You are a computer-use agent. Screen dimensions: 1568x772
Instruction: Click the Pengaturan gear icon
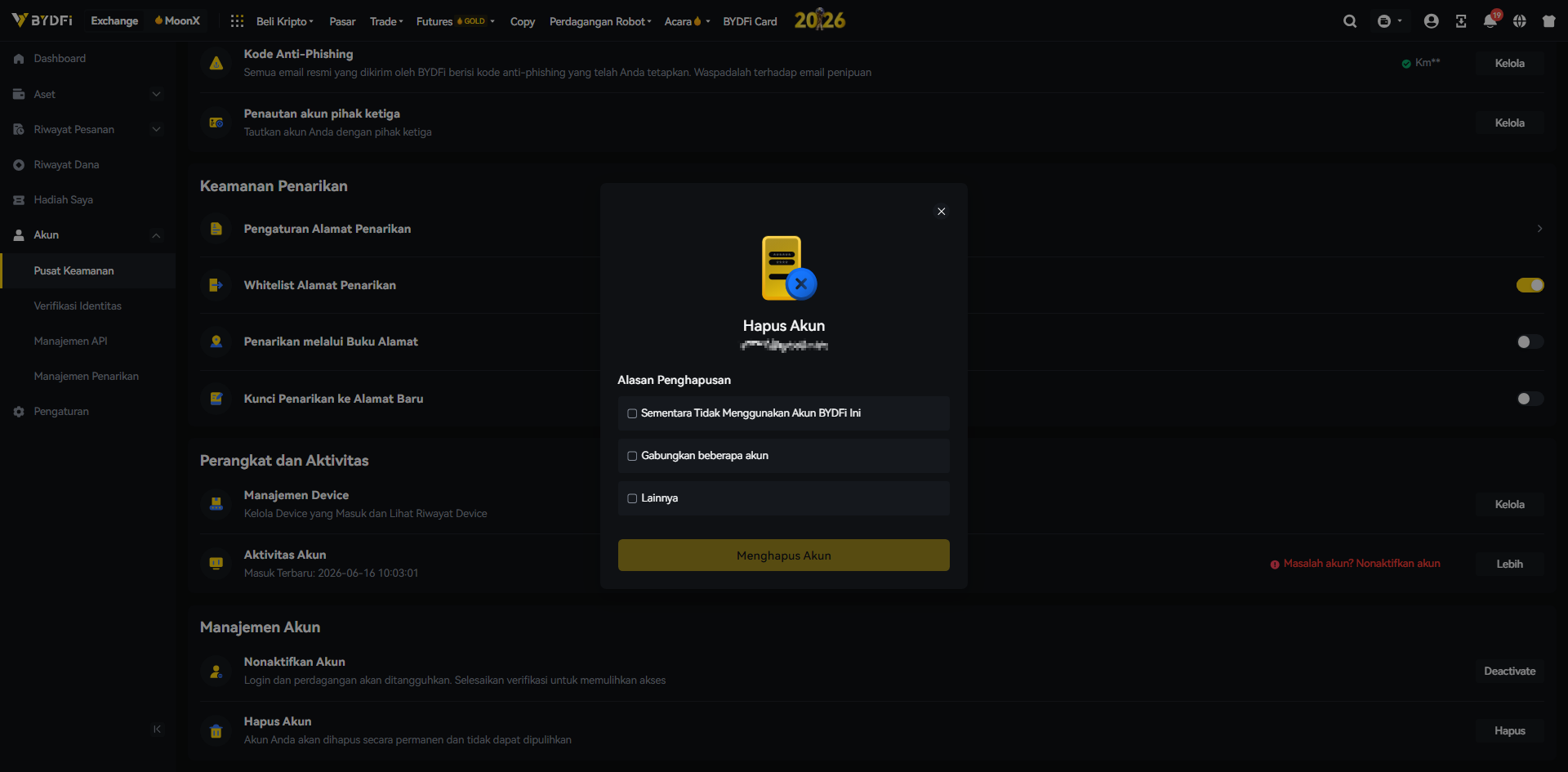19,412
